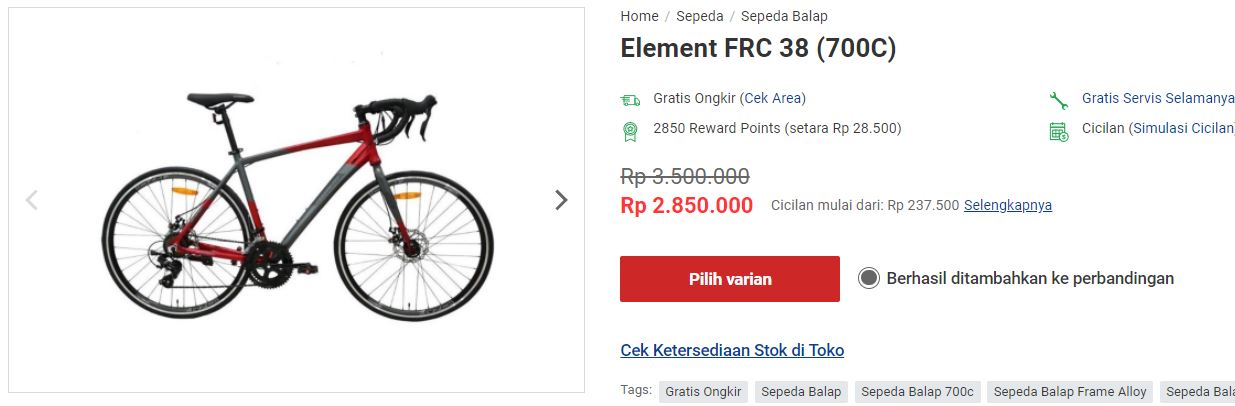Click the reward points medal icon
Image resolution: width=1235 pixels, height=406 pixels.
point(630,130)
